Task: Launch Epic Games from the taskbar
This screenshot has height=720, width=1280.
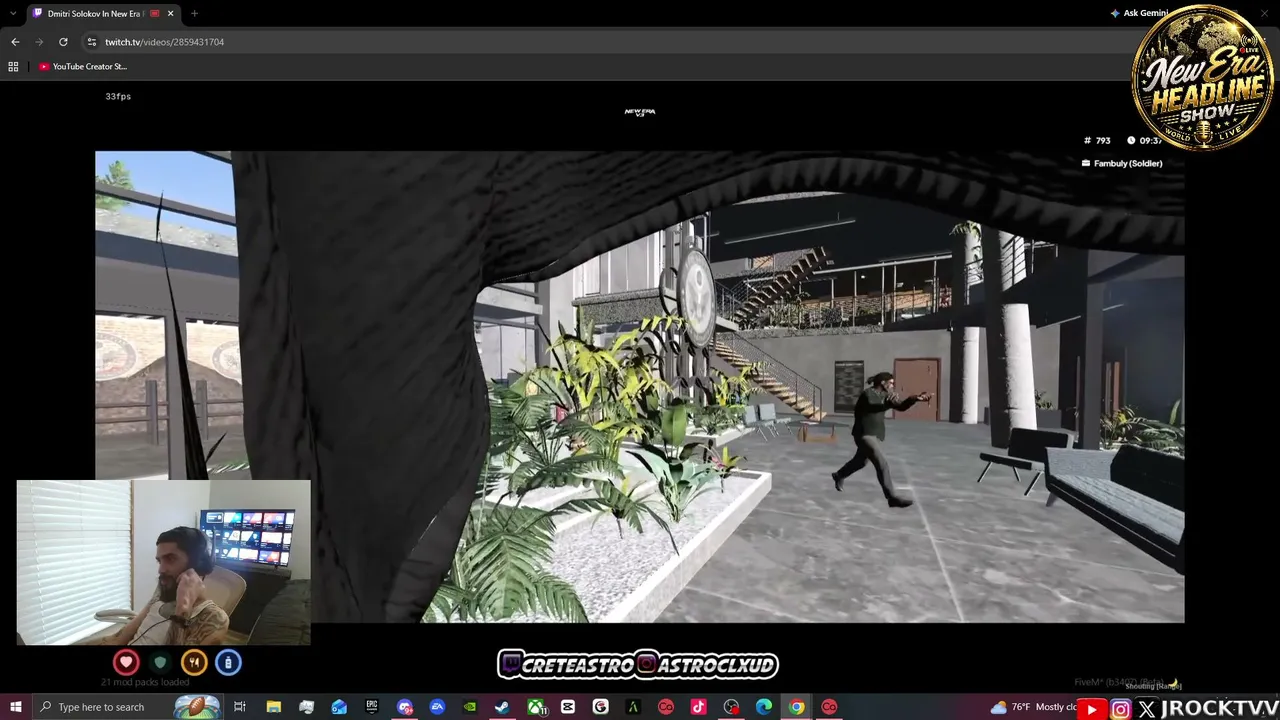Action: click(372, 707)
